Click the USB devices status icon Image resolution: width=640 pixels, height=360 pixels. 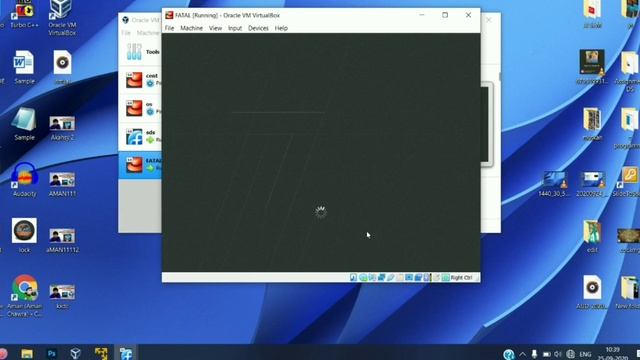pyautogui.click(x=391, y=278)
